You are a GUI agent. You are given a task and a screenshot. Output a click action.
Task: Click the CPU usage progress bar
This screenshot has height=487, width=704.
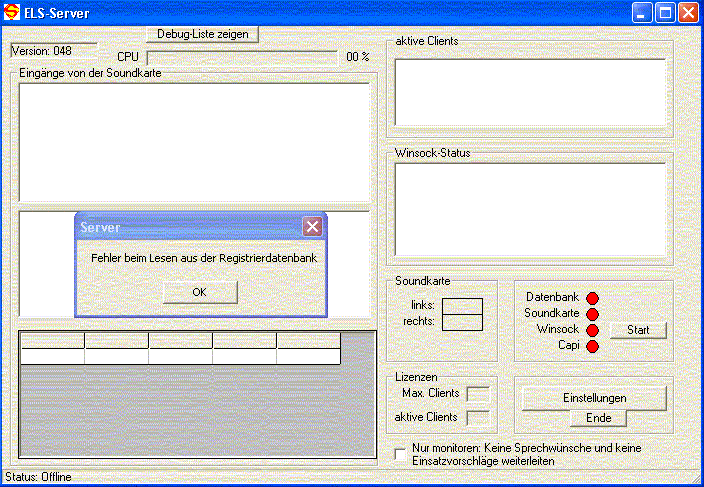click(x=241, y=57)
